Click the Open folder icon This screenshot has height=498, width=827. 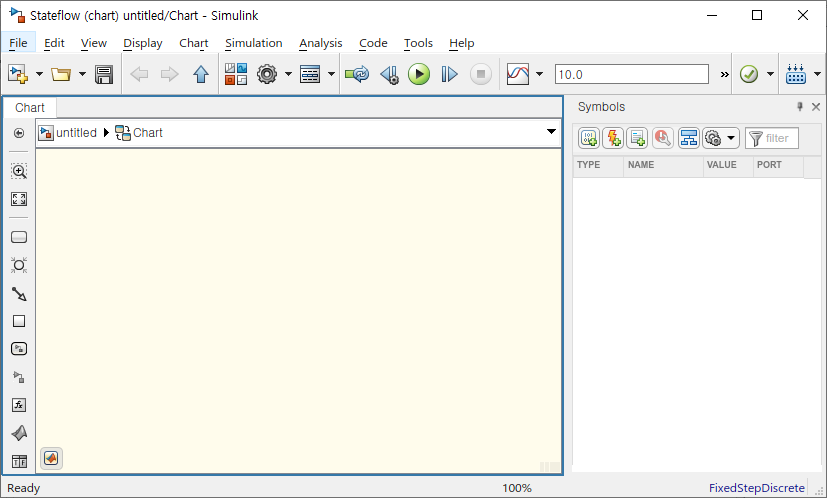click(x=61, y=74)
